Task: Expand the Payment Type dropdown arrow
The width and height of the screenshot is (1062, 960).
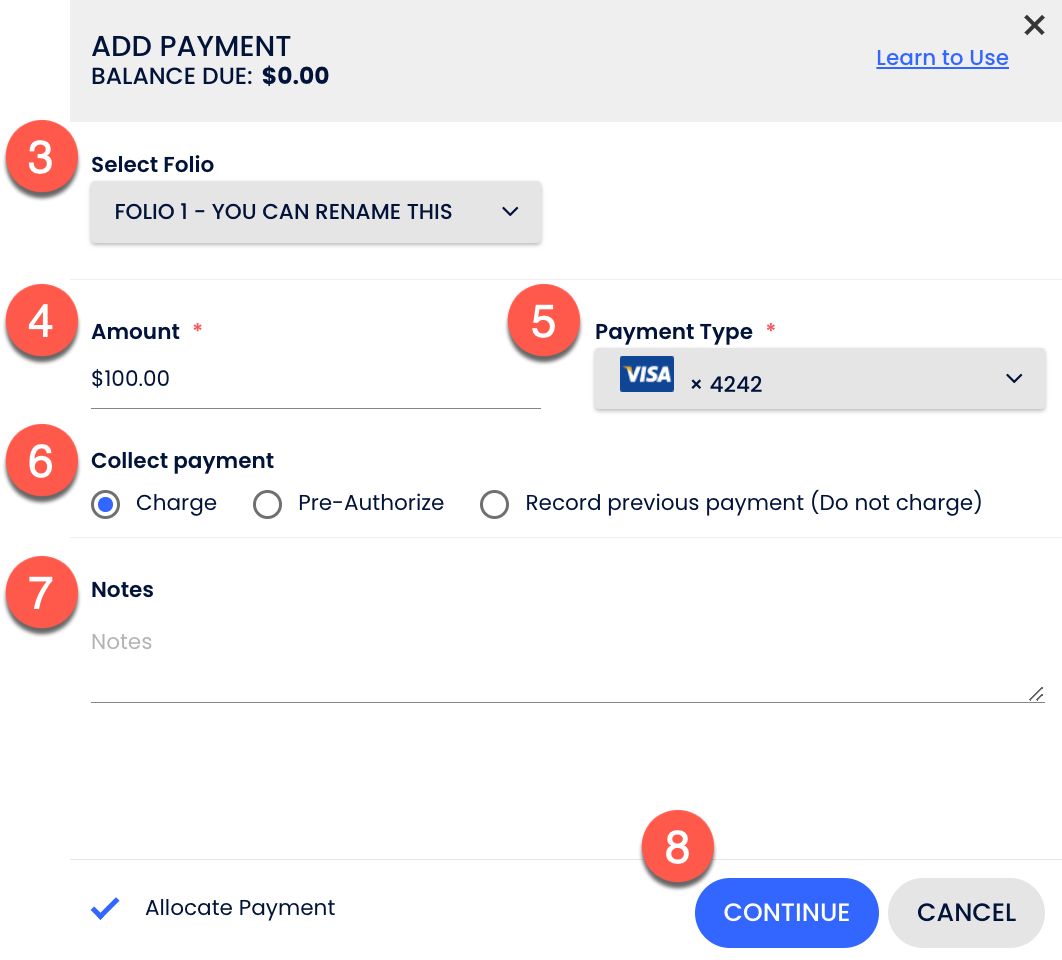Action: [1014, 378]
